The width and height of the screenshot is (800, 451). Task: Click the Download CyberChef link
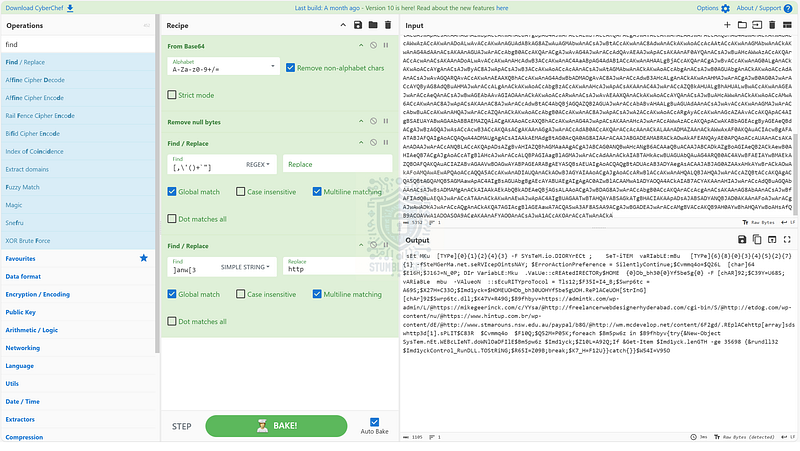click(34, 8)
